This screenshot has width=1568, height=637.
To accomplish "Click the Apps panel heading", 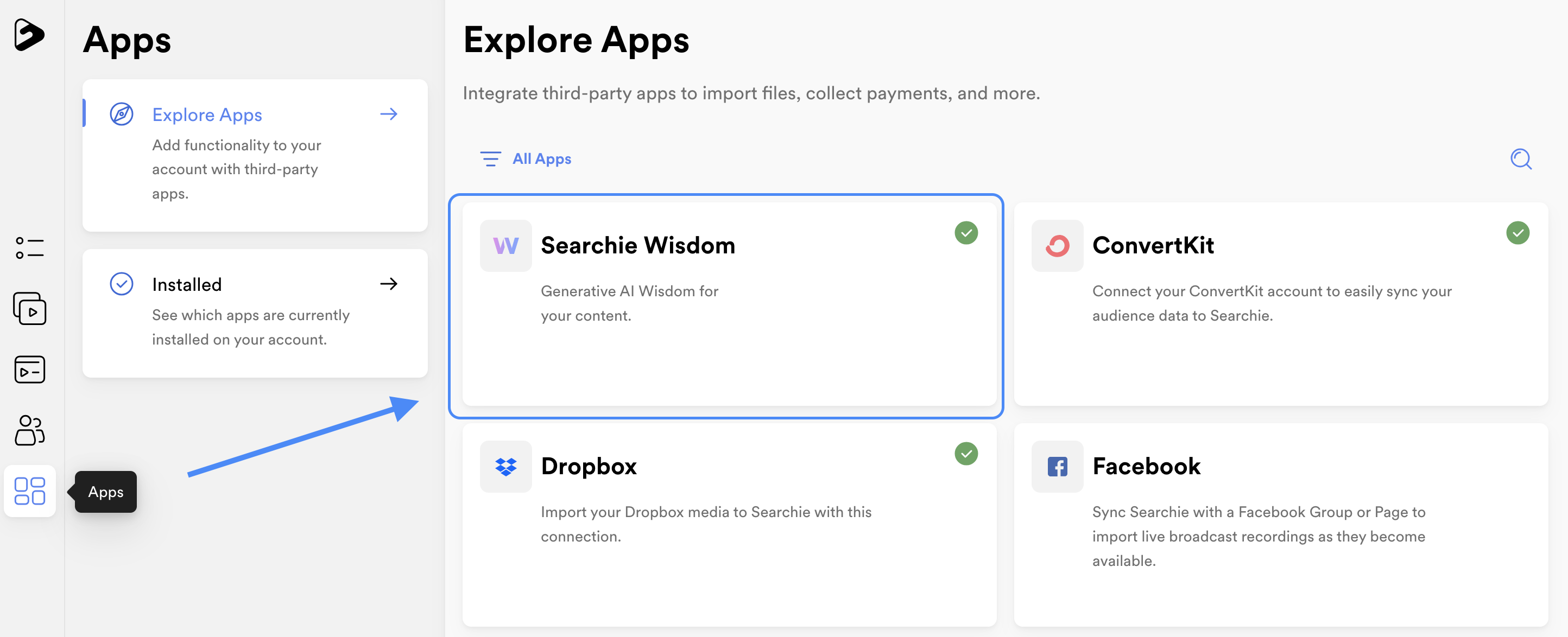I will coord(127,40).
